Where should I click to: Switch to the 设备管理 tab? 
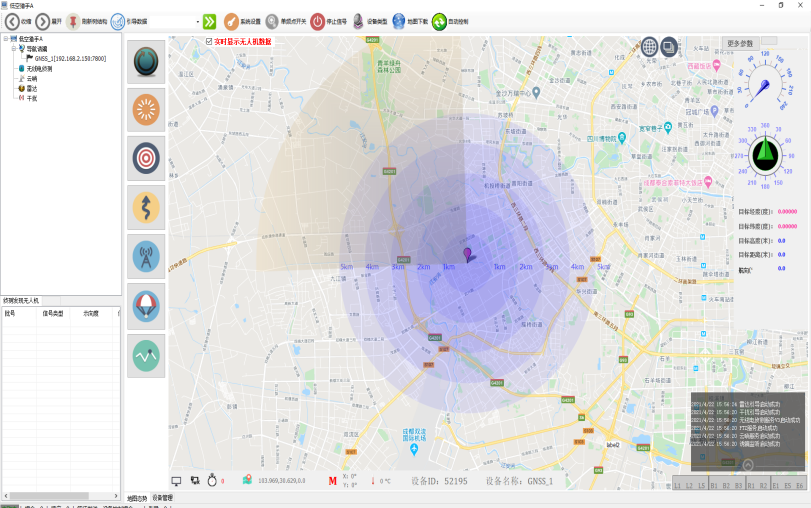tap(162, 497)
